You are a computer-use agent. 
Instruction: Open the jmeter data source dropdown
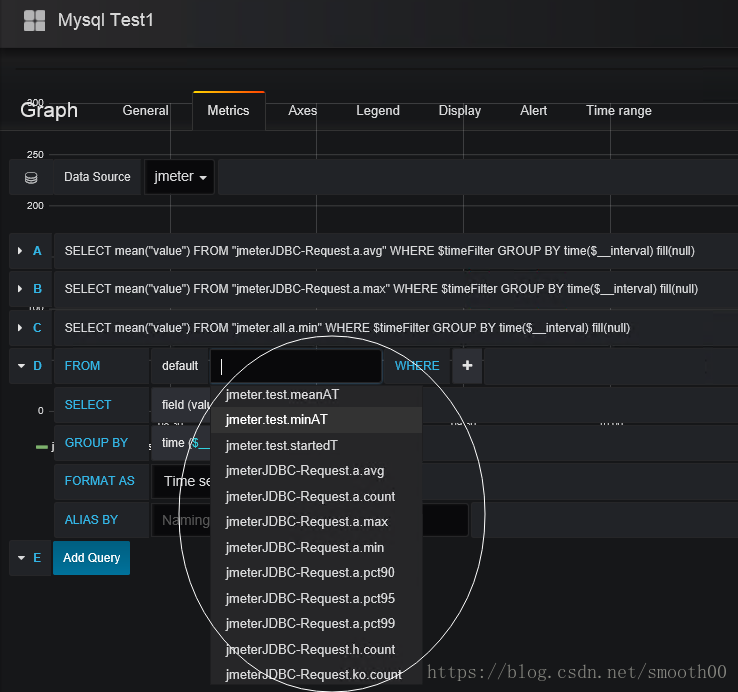coord(179,177)
